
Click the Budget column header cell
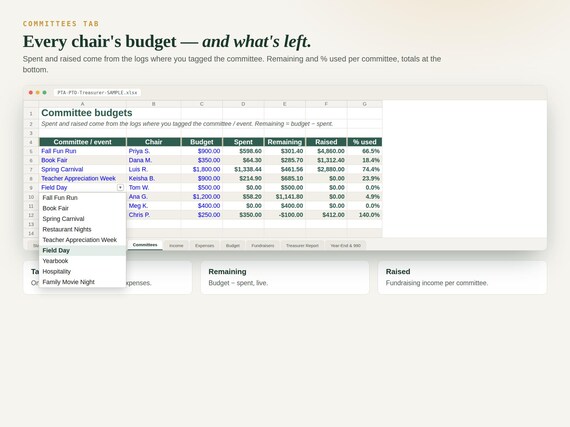[x=202, y=142]
